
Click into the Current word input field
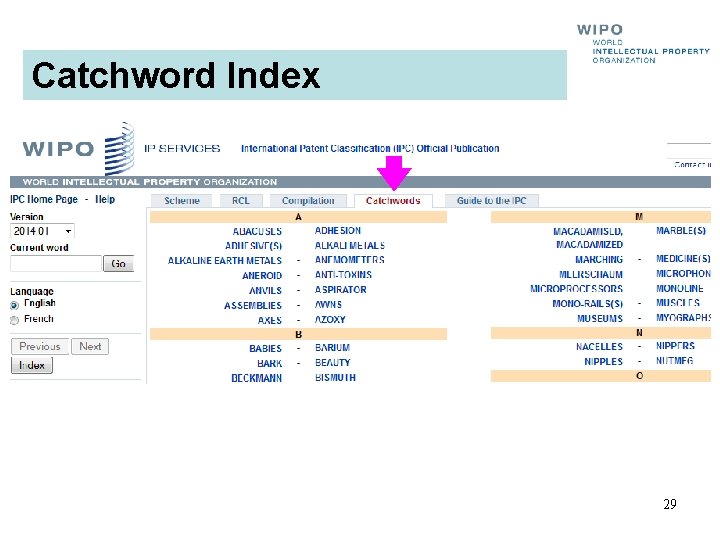(x=56, y=264)
